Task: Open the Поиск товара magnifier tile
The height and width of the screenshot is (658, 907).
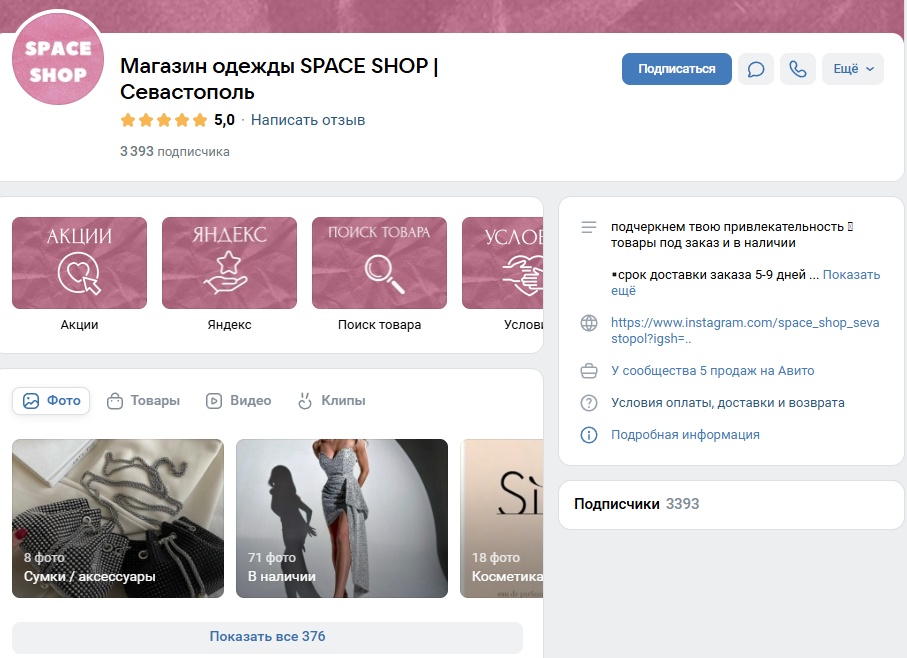Action: 379,263
